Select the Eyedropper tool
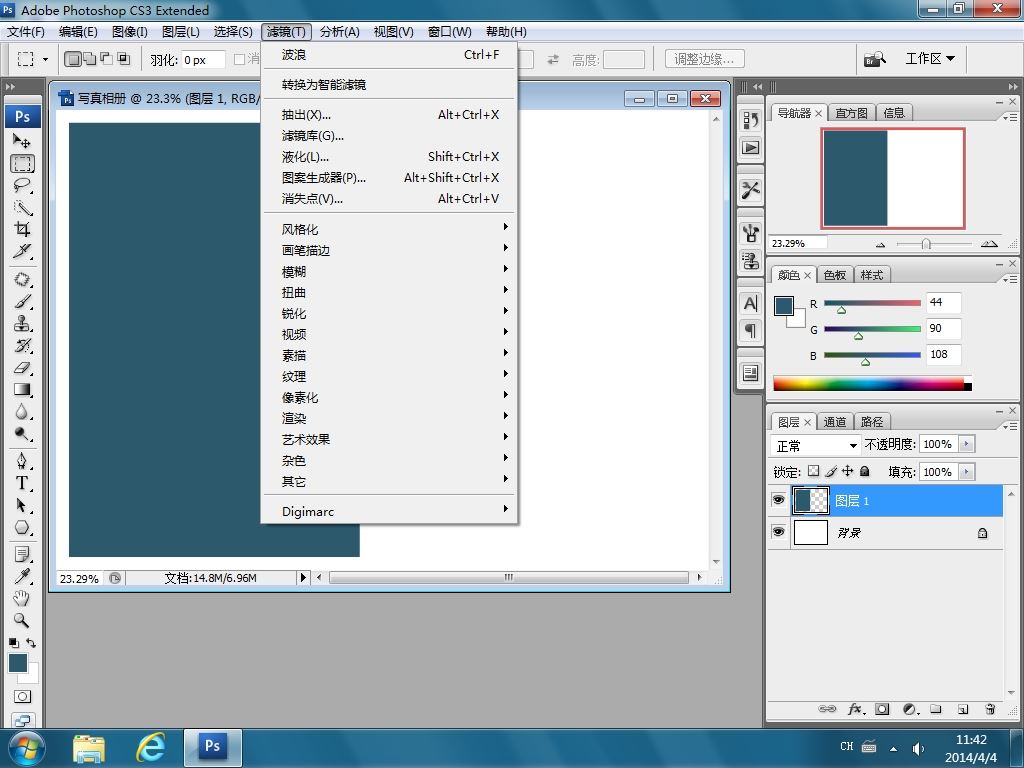The width and height of the screenshot is (1024, 768). [x=22, y=577]
